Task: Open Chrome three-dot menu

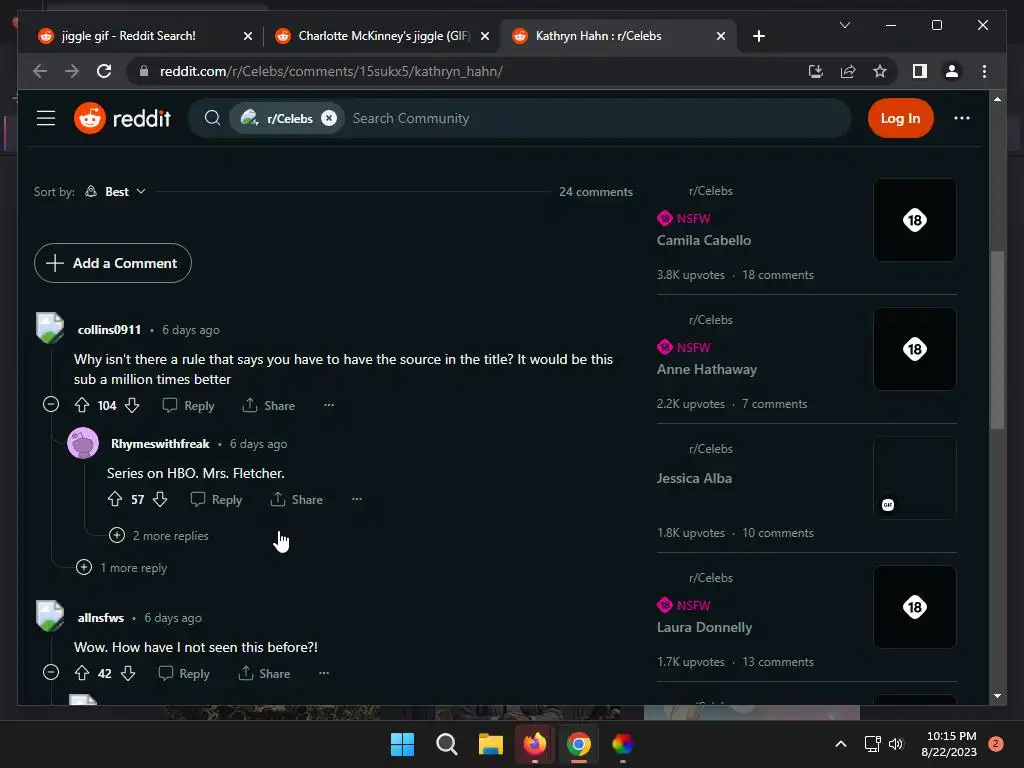Action: (x=984, y=71)
